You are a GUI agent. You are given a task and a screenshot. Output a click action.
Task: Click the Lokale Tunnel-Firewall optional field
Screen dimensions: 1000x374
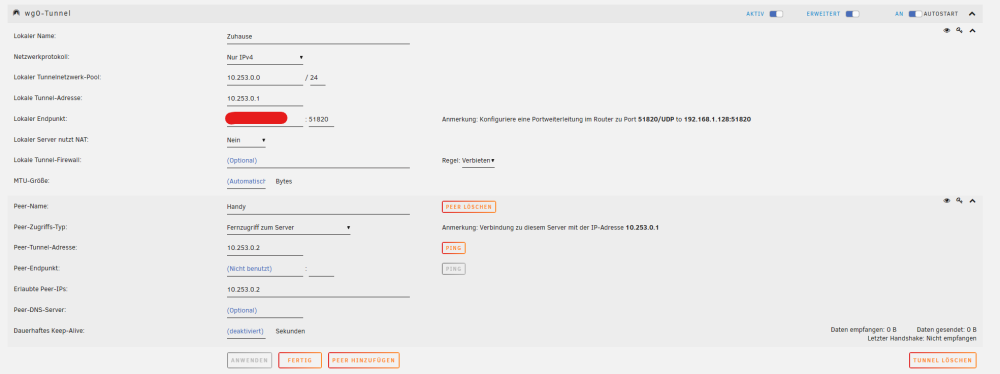318,161
